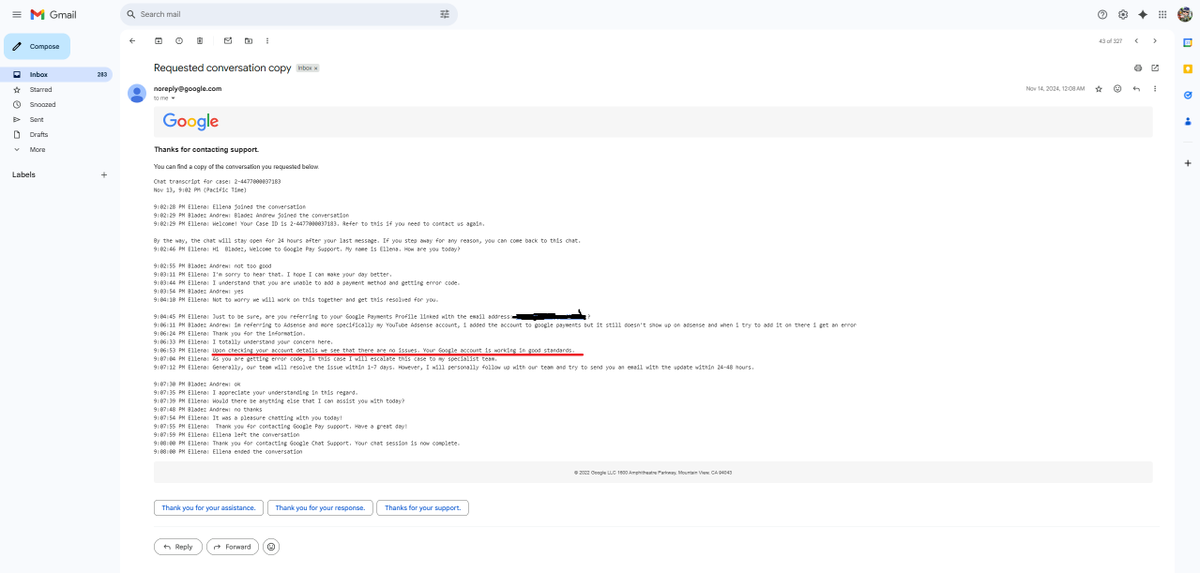Click the Google logo in email body

tap(190, 121)
